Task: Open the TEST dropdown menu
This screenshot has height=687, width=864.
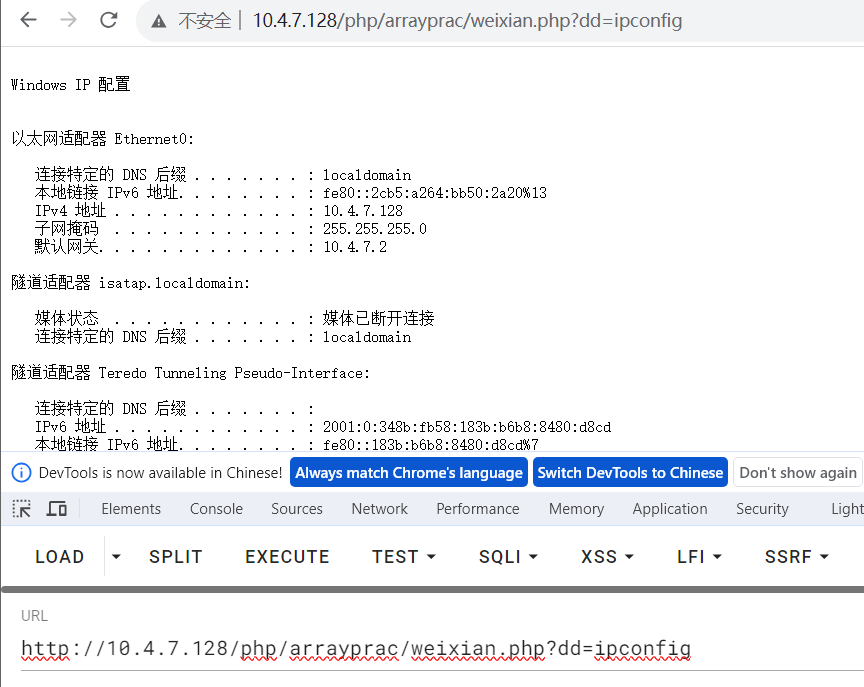Action: pos(404,556)
